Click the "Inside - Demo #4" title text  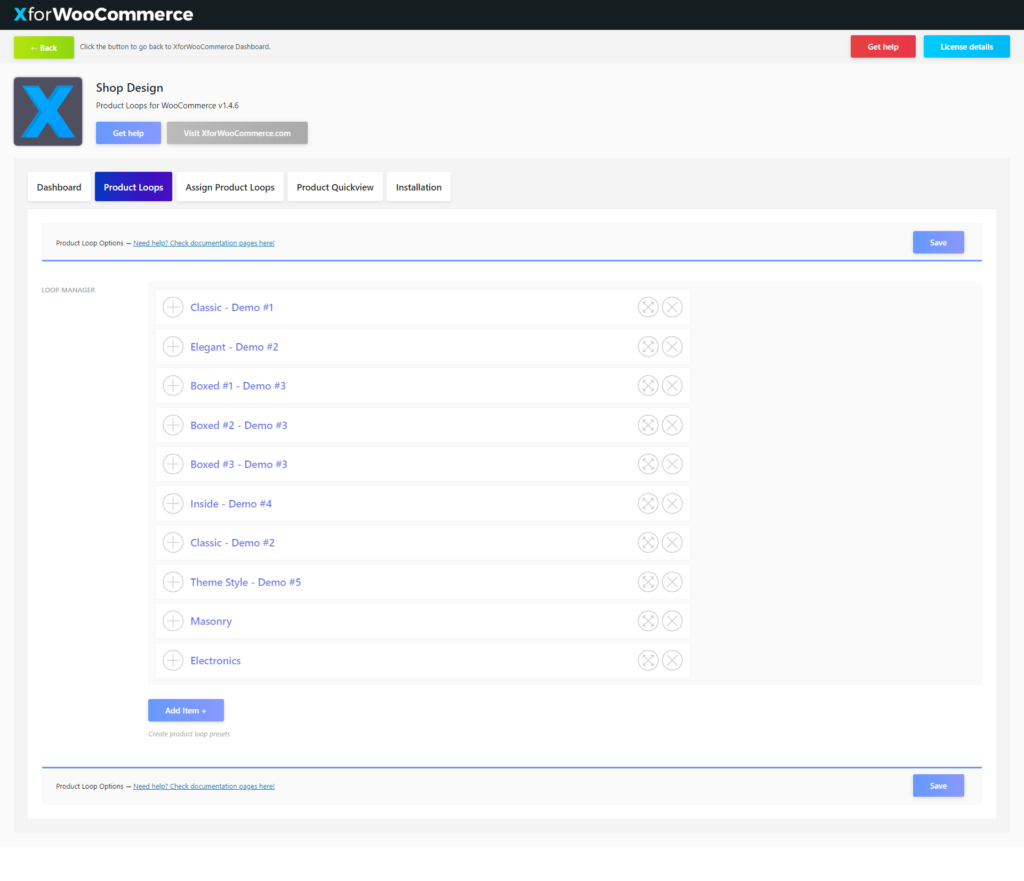click(231, 504)
